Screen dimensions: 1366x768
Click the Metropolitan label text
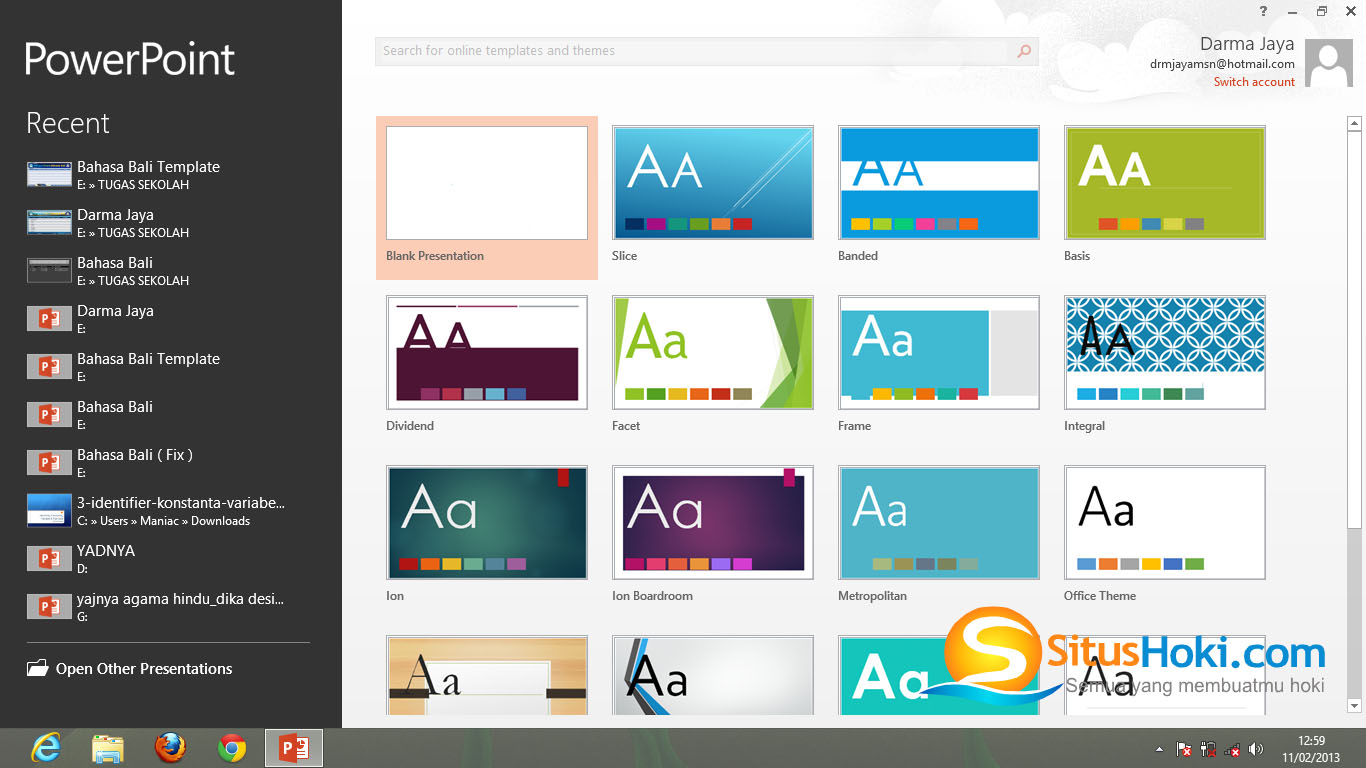(872, 596)
